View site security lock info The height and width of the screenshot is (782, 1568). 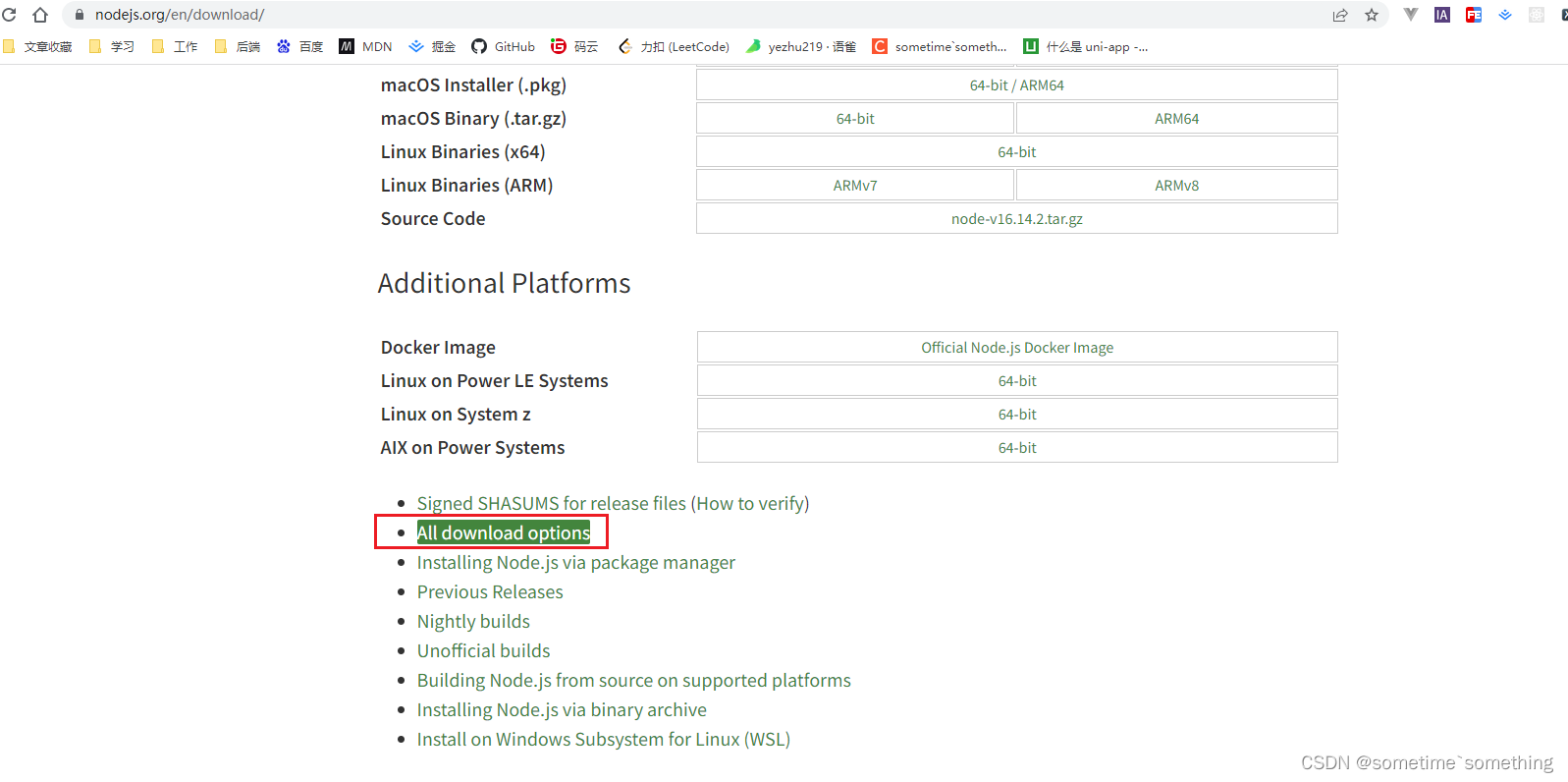80,15
